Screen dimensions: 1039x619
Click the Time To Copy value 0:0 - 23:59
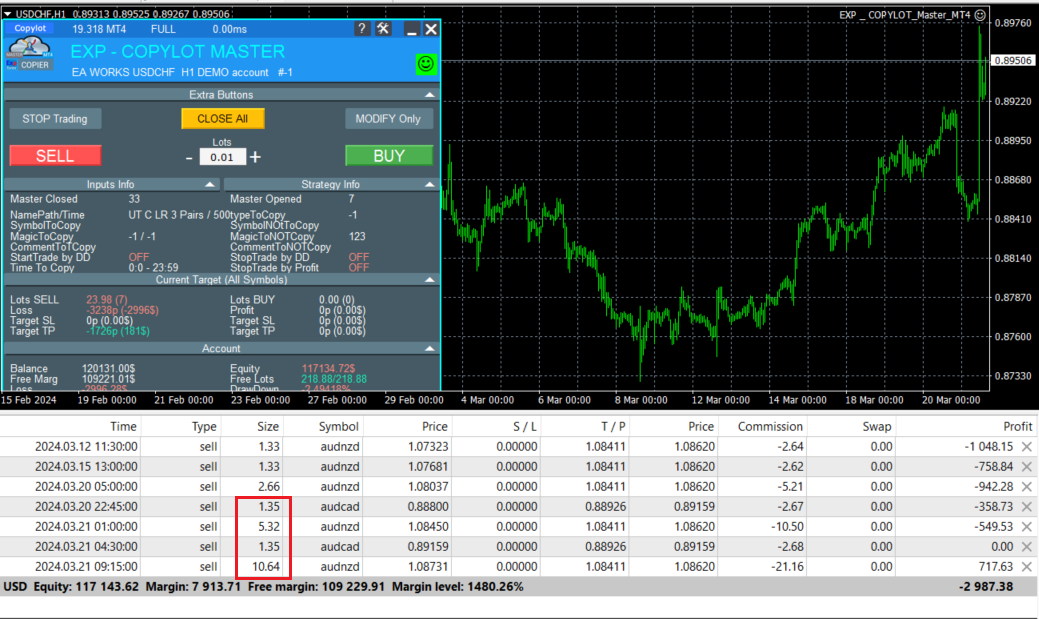point(153,268)
